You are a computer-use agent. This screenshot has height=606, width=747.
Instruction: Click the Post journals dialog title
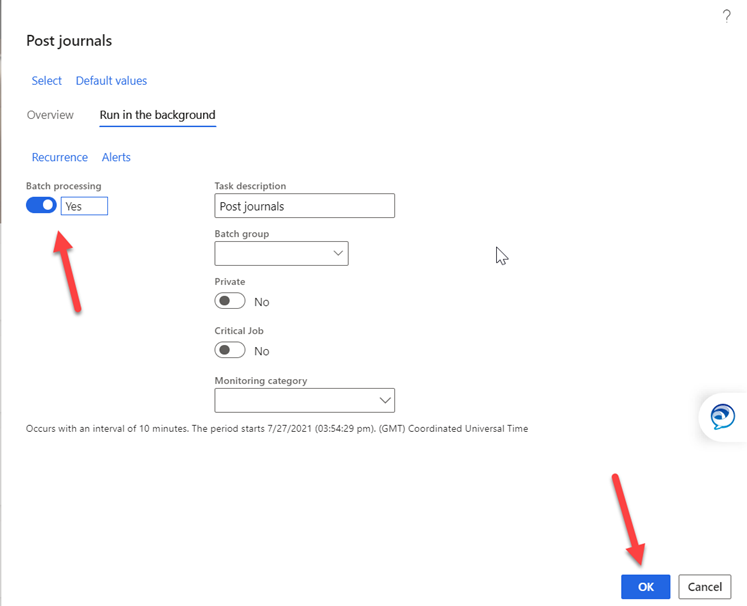pos(69,41)
